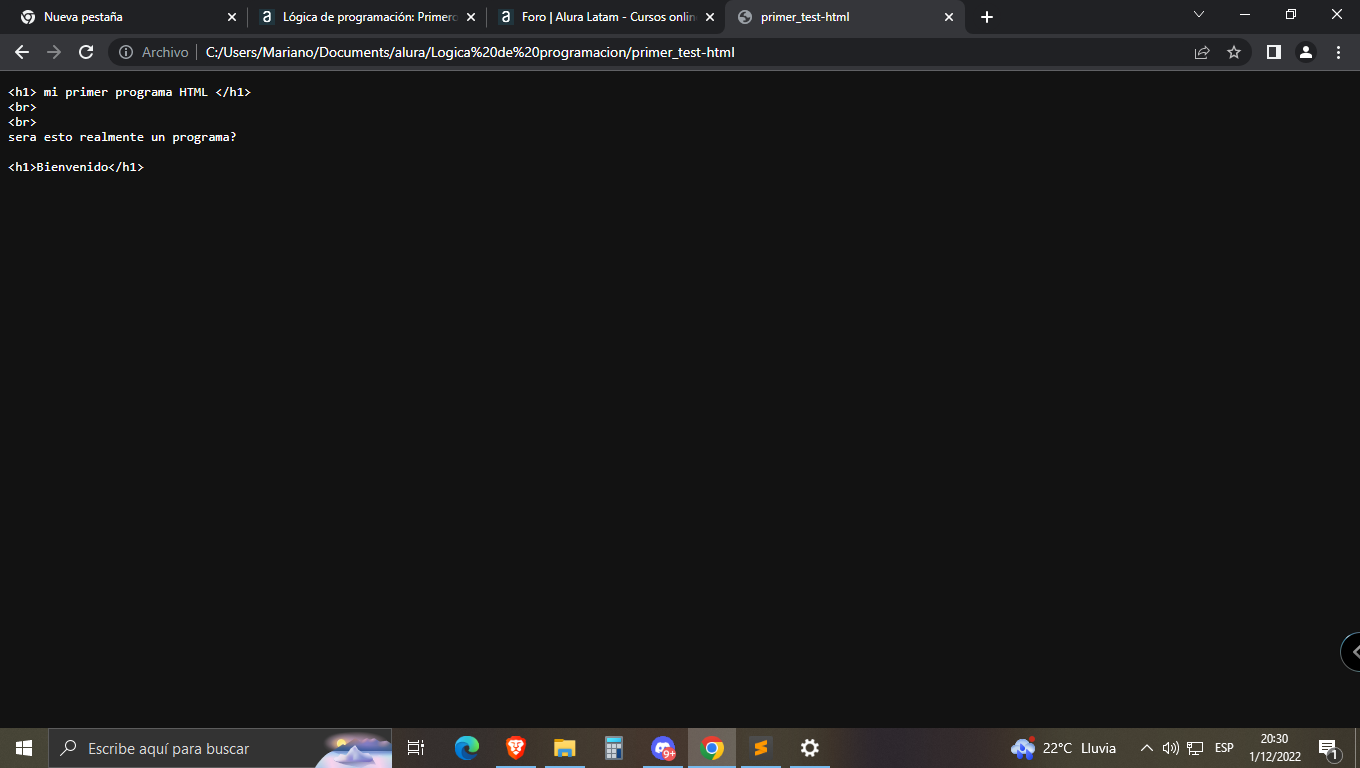Open Sublime Text from taskbar
Image resolution: width=1360 pixels, height=768 pixels.
pyautogui.click(x=761, y=748)
